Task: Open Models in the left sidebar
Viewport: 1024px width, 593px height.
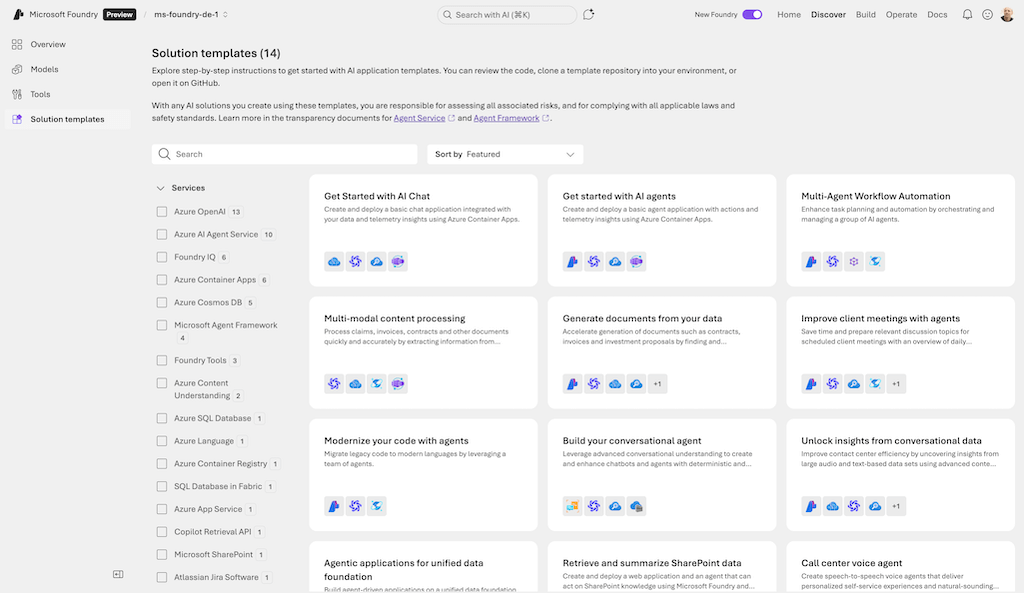Action: coord(44,70)
